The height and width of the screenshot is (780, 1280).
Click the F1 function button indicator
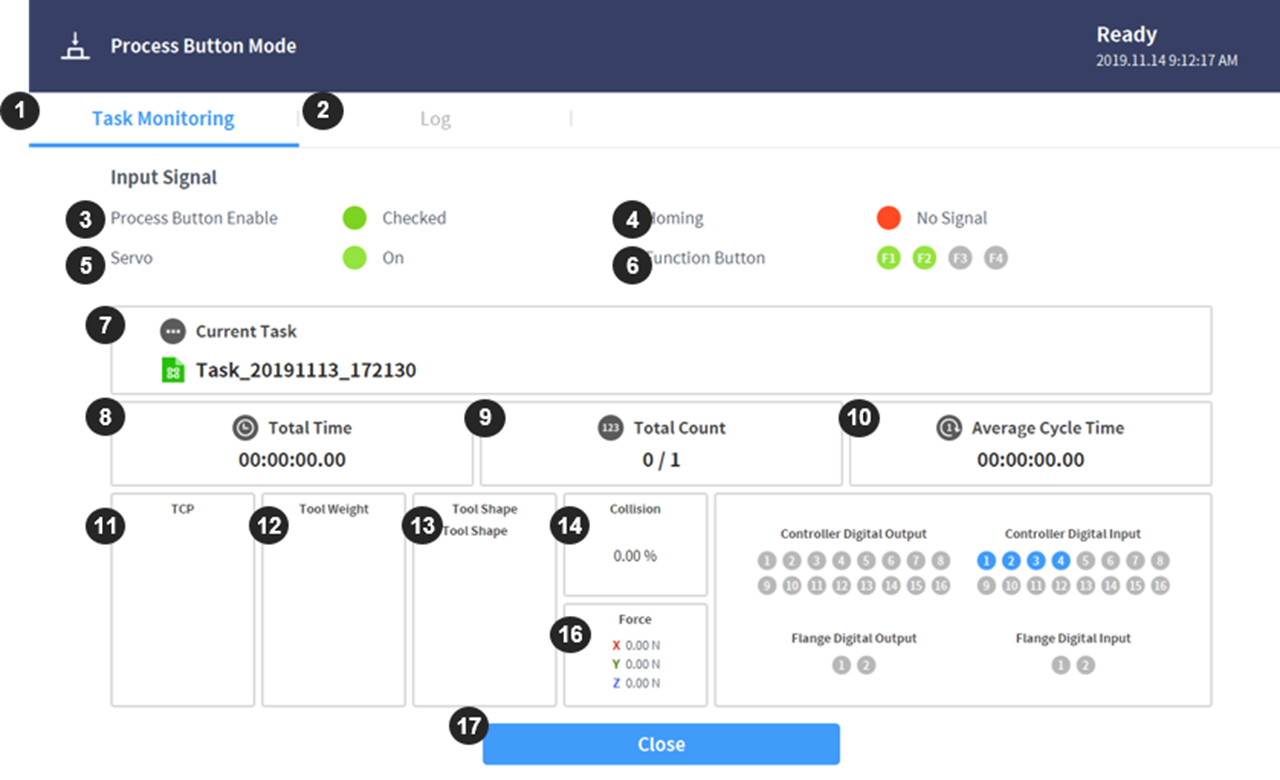pyautogui.click(x=888, y=258)
